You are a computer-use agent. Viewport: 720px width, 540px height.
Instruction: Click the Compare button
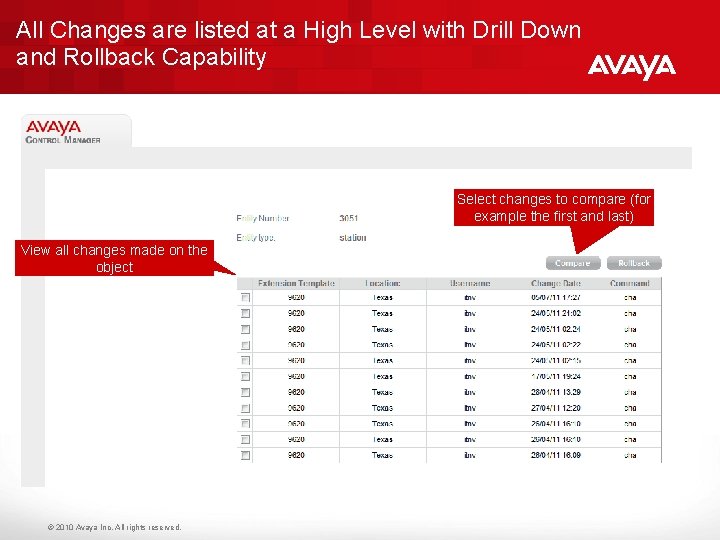click(573, 263)
